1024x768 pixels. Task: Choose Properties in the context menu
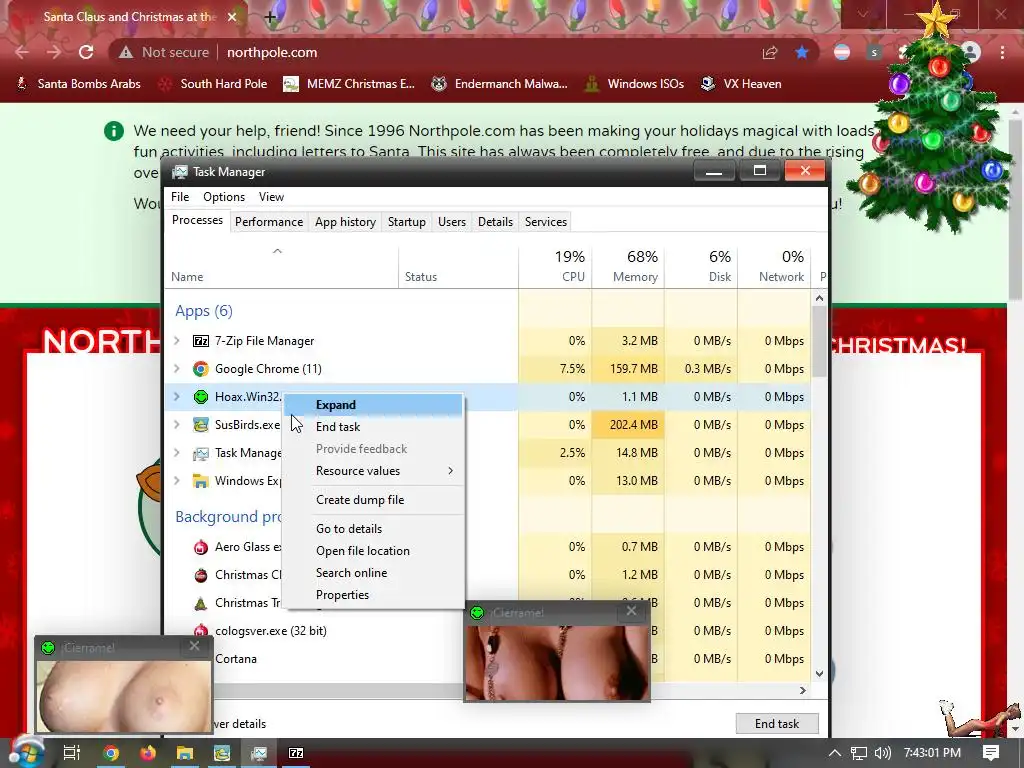(x=374, y=595)
